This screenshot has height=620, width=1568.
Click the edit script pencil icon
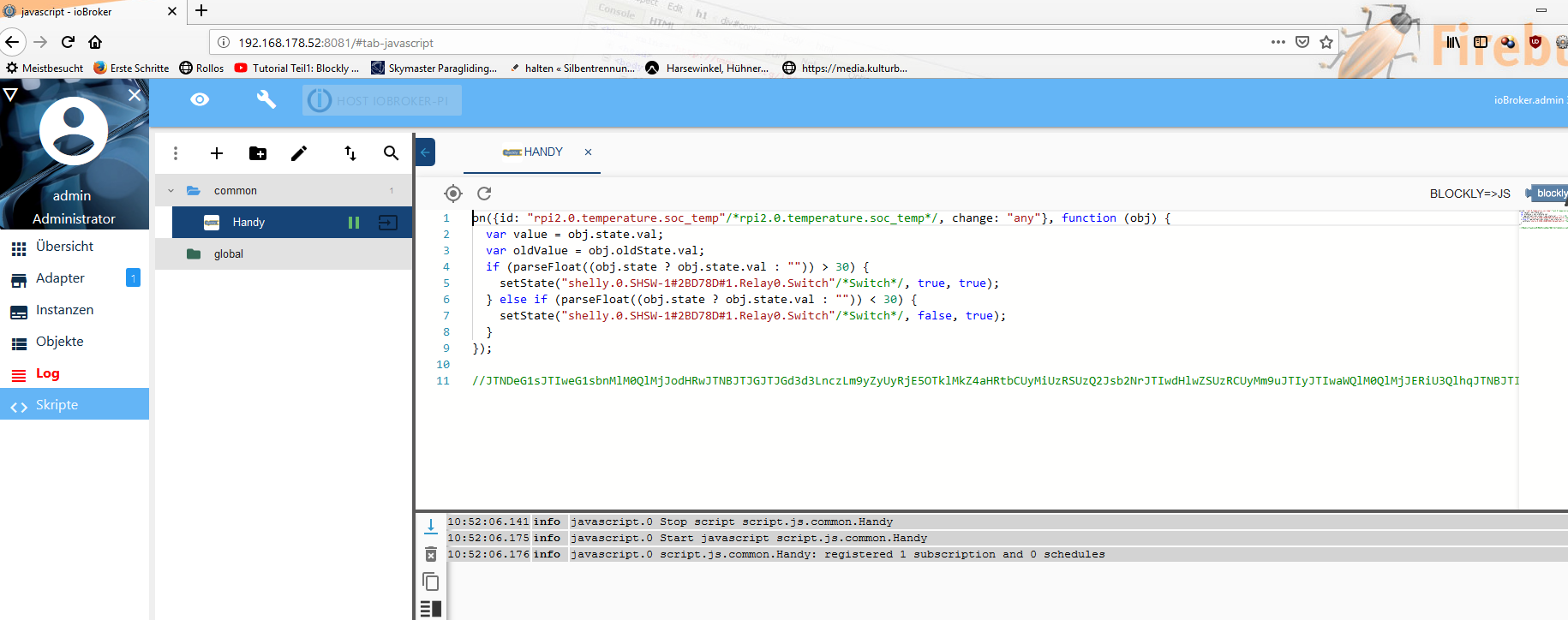pos(299,153)
